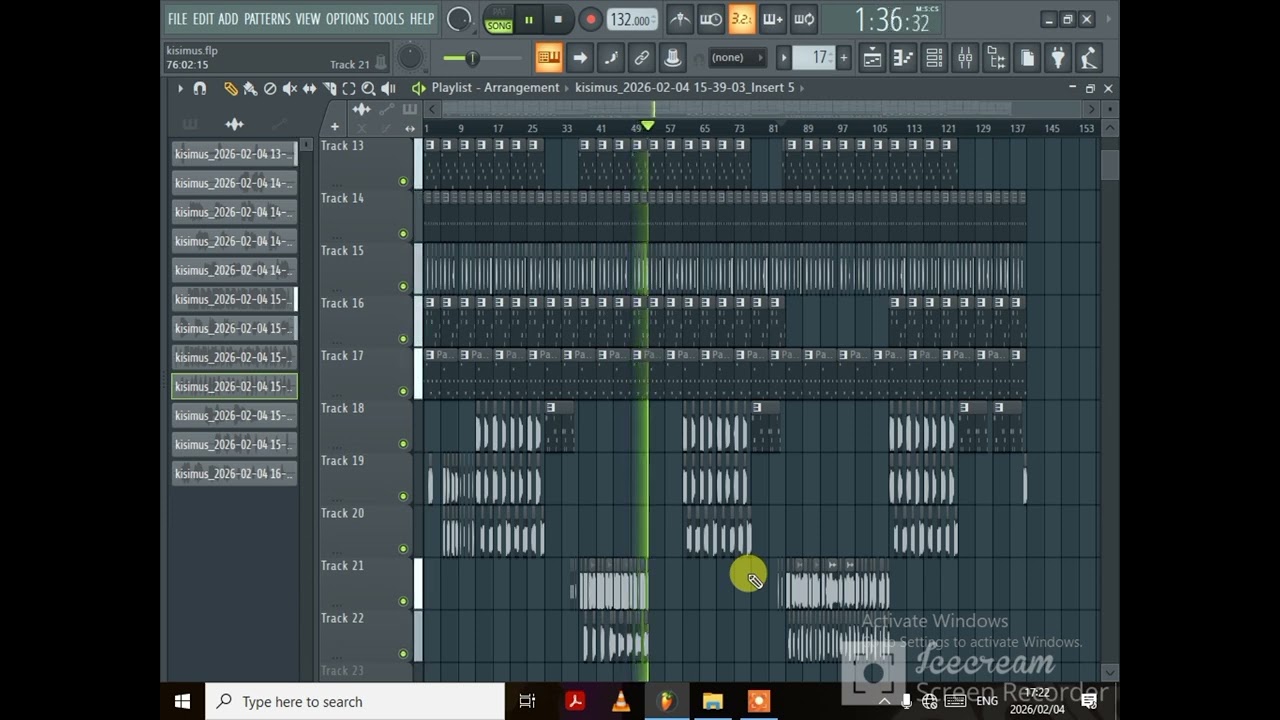Open the PATTERNS menu
This screenshot has width=1280, height=720.
point(267,19)
